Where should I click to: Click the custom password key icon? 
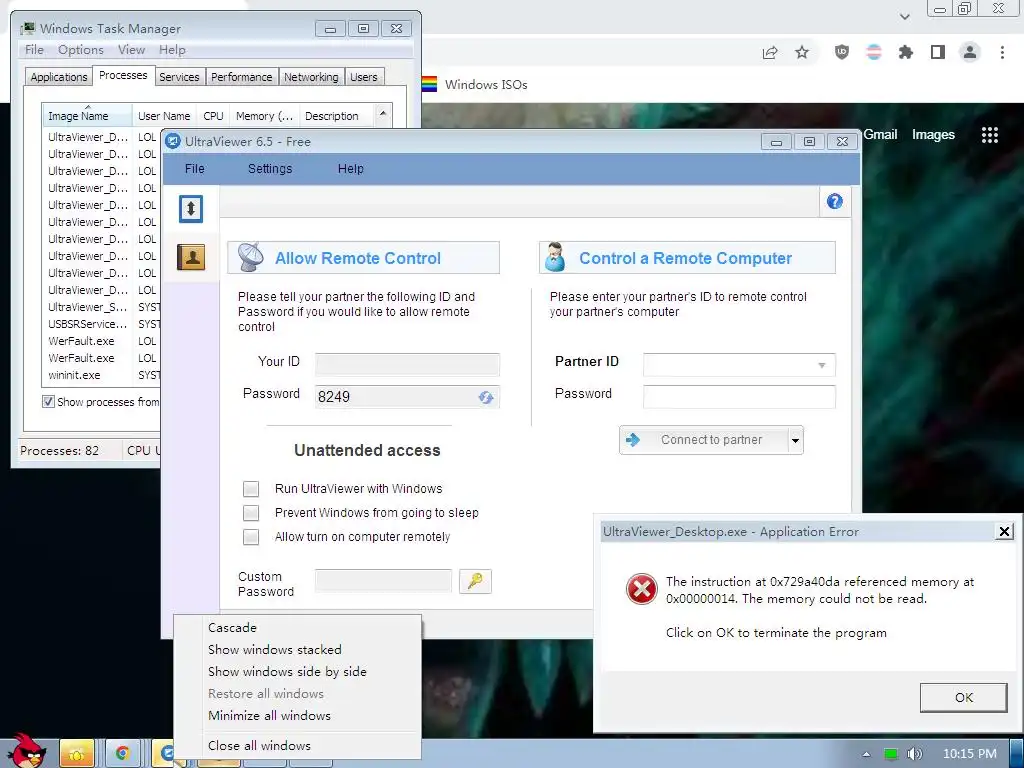coord(475,581)
